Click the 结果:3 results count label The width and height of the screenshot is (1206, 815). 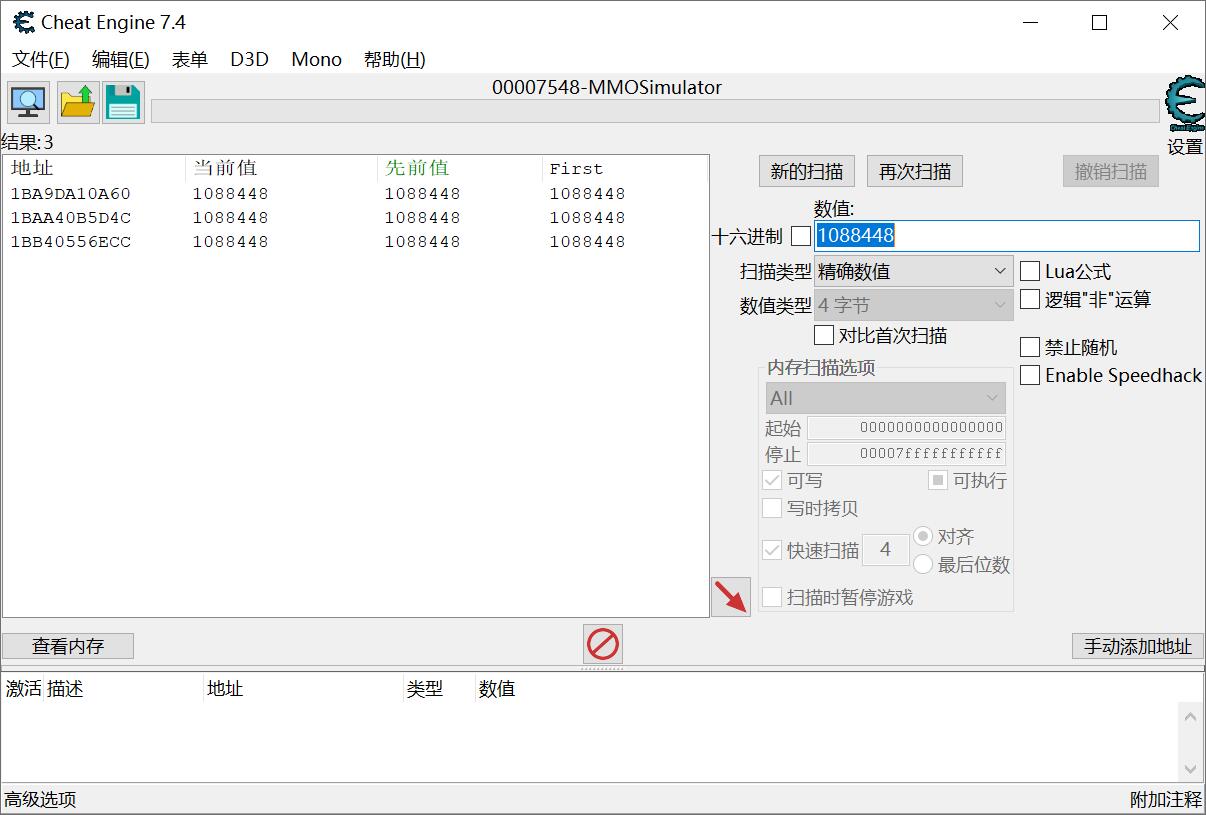[28, 143]
